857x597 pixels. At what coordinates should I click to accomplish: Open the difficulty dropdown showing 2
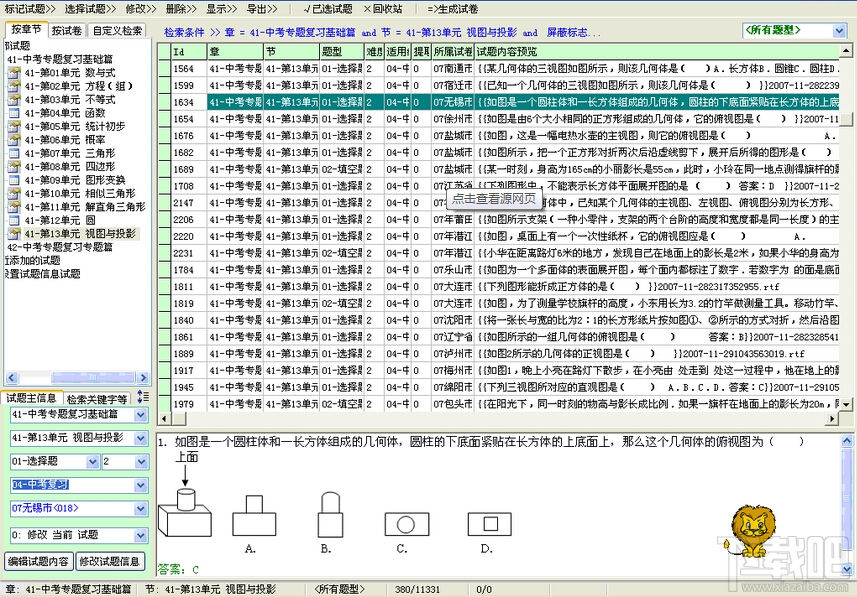(x=141, y=462)
